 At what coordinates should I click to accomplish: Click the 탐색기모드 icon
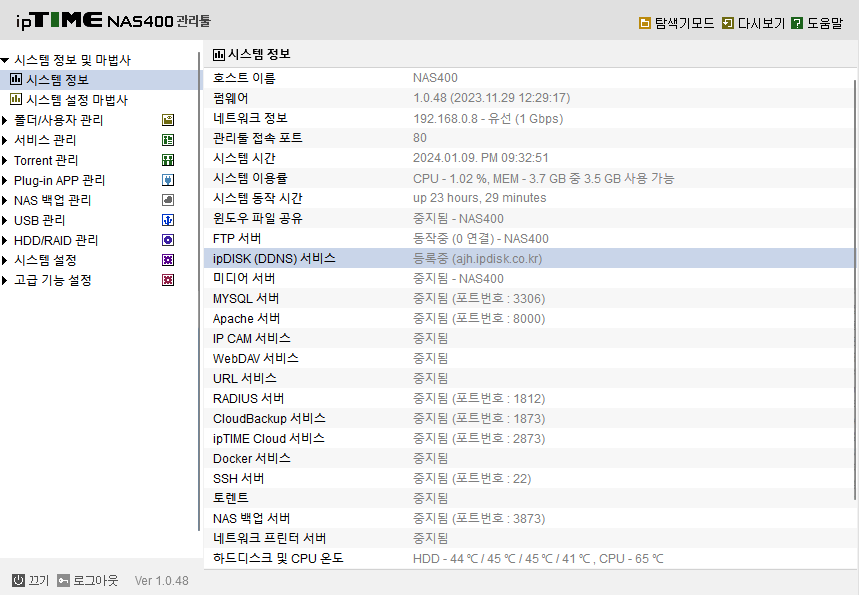(644, 23)
